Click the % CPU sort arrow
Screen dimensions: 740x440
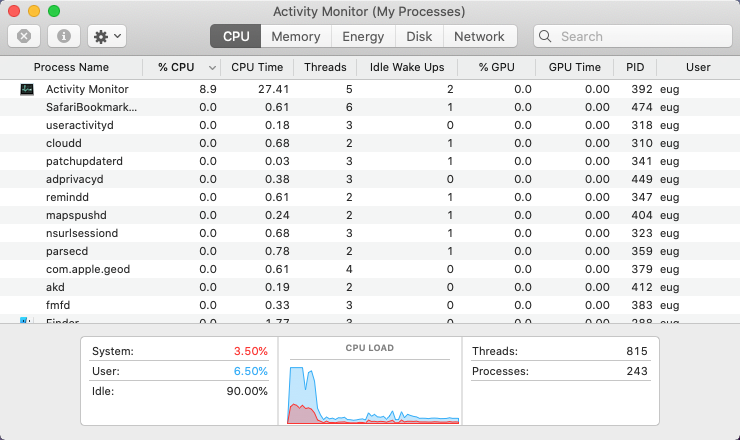[x=212, y=68]
